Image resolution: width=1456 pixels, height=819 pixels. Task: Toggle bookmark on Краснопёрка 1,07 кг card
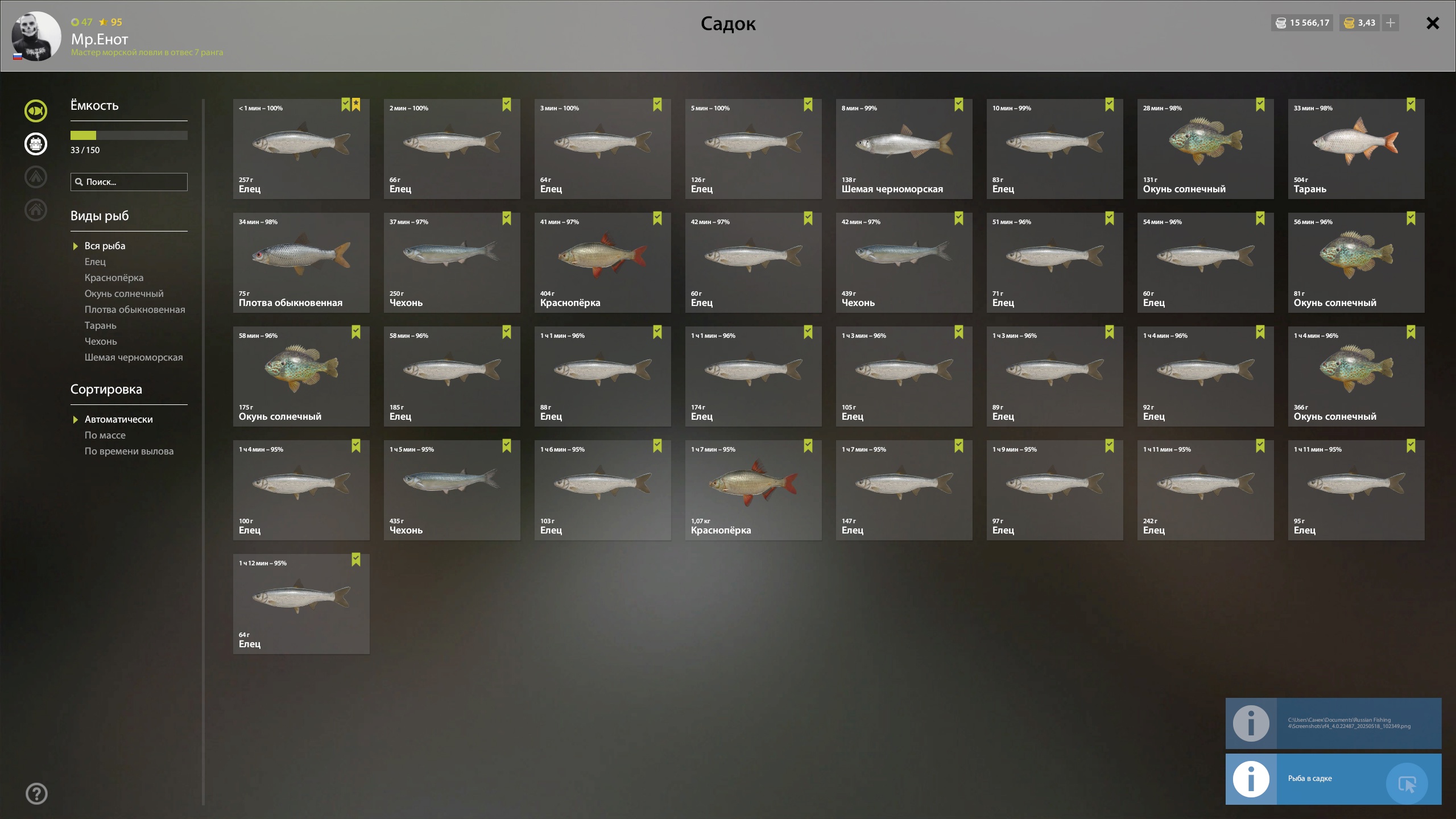click(808, 446)
